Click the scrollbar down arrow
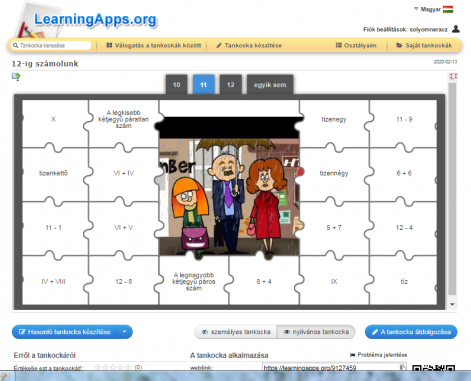Image resolution: width=471 pixels, height=381 pixels. [452, 304]
